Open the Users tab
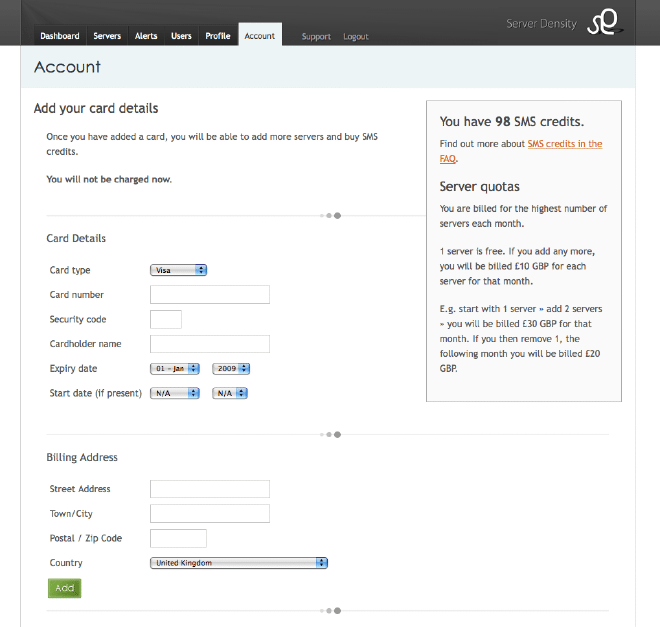Viewport: 660px width, 627px height. click(x=181, y=36)
